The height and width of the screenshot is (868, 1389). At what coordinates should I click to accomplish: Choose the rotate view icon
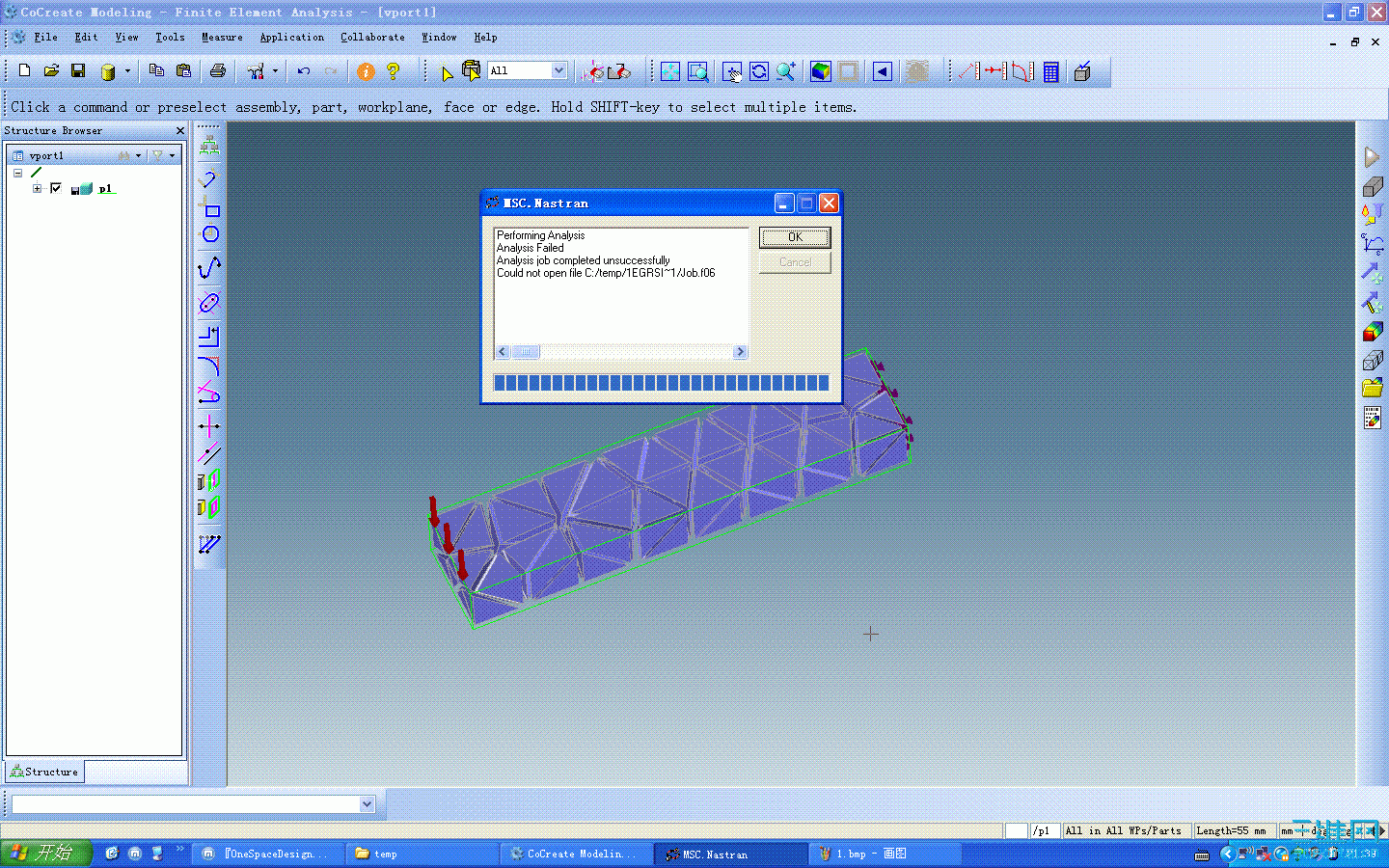coord(759,71)
